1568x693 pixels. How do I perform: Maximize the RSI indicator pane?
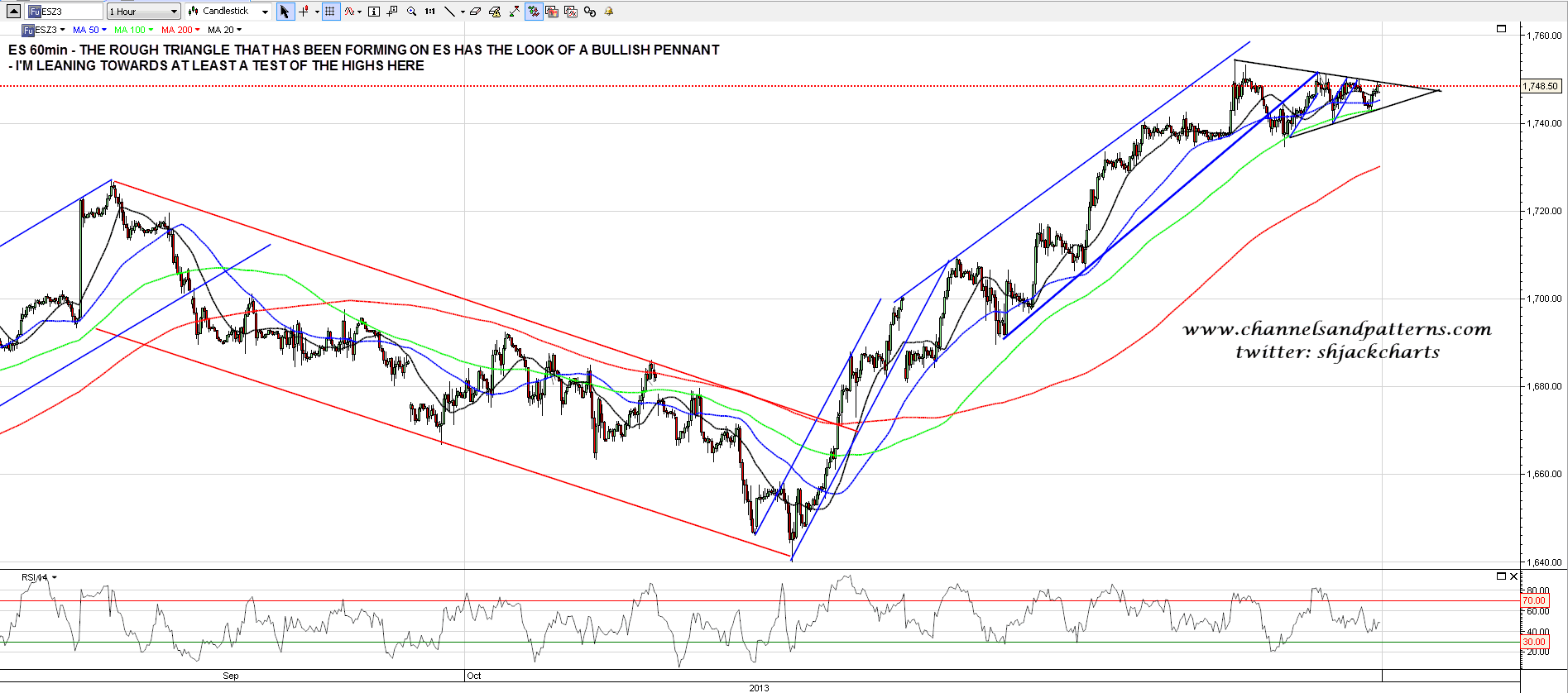1501,576
